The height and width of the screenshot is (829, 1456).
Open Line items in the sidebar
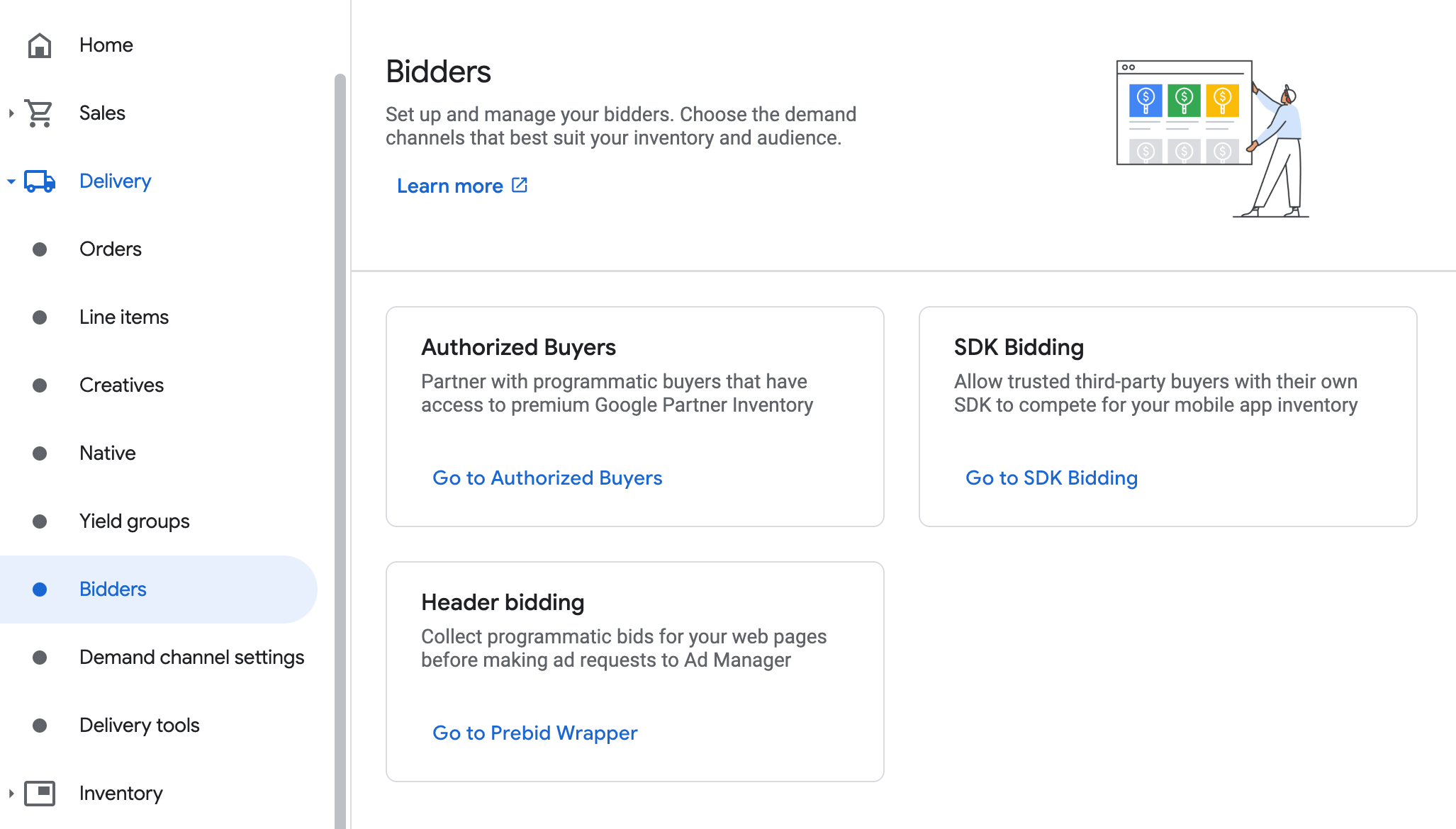(124, 317)
